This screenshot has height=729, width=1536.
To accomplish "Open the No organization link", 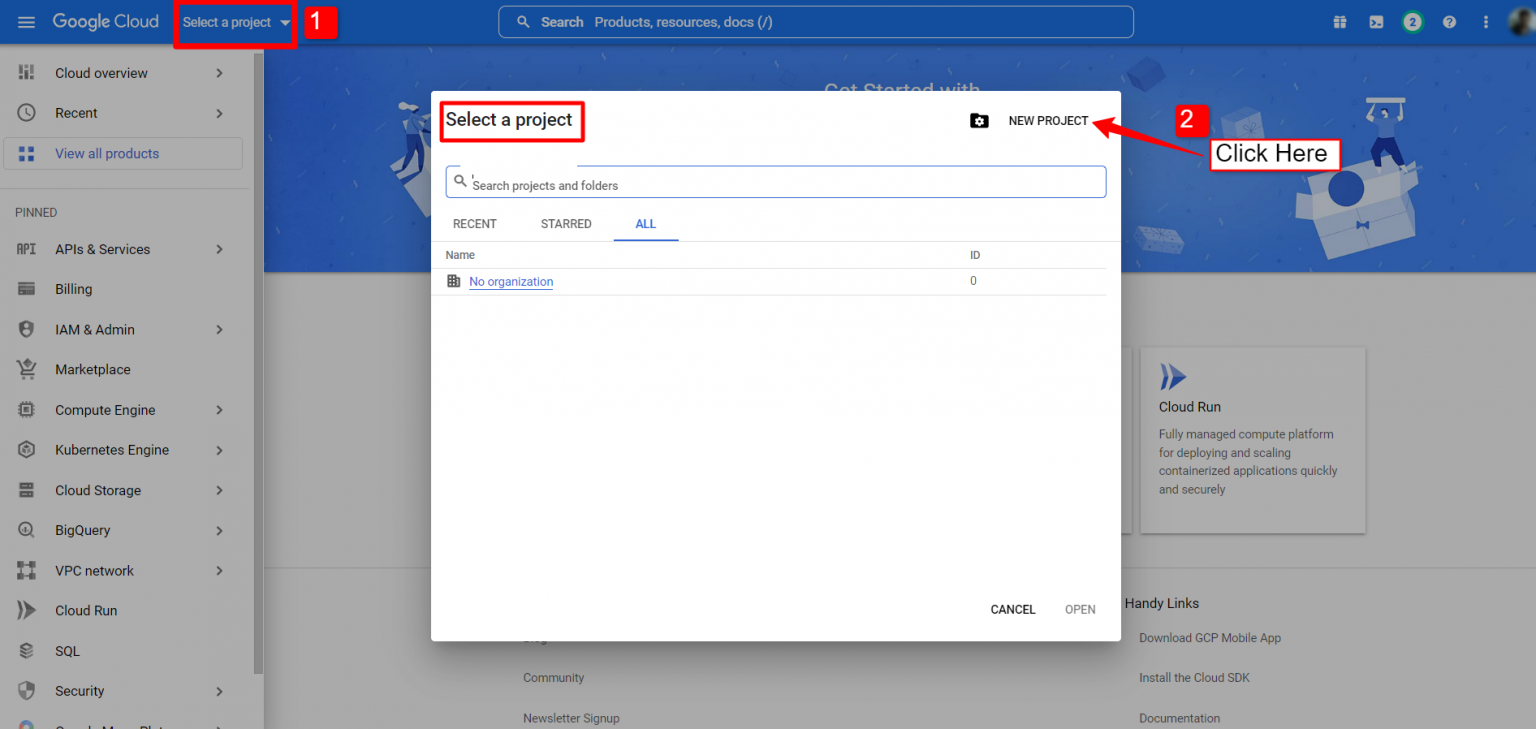I will coord(510,281).
